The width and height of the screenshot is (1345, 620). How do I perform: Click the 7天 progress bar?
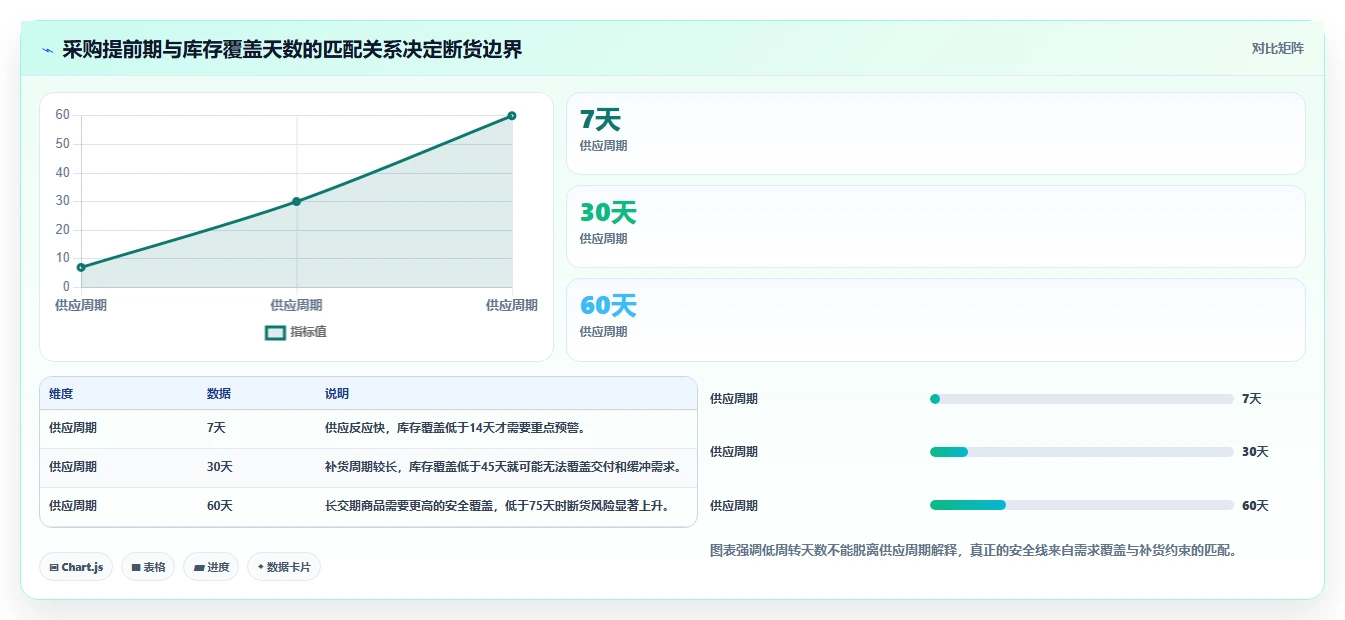point(1082,399)
